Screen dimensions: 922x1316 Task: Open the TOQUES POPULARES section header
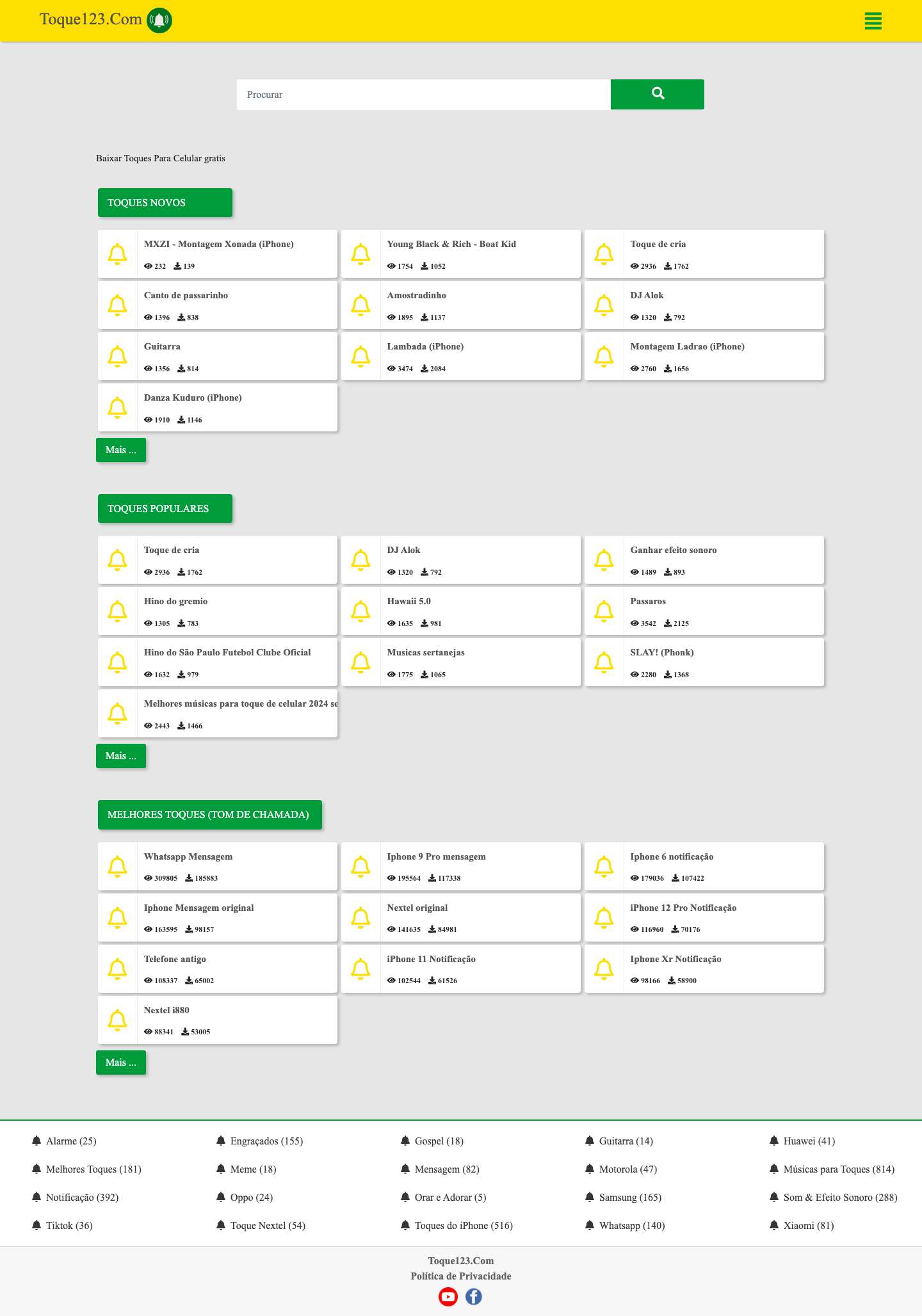point(165,509)
